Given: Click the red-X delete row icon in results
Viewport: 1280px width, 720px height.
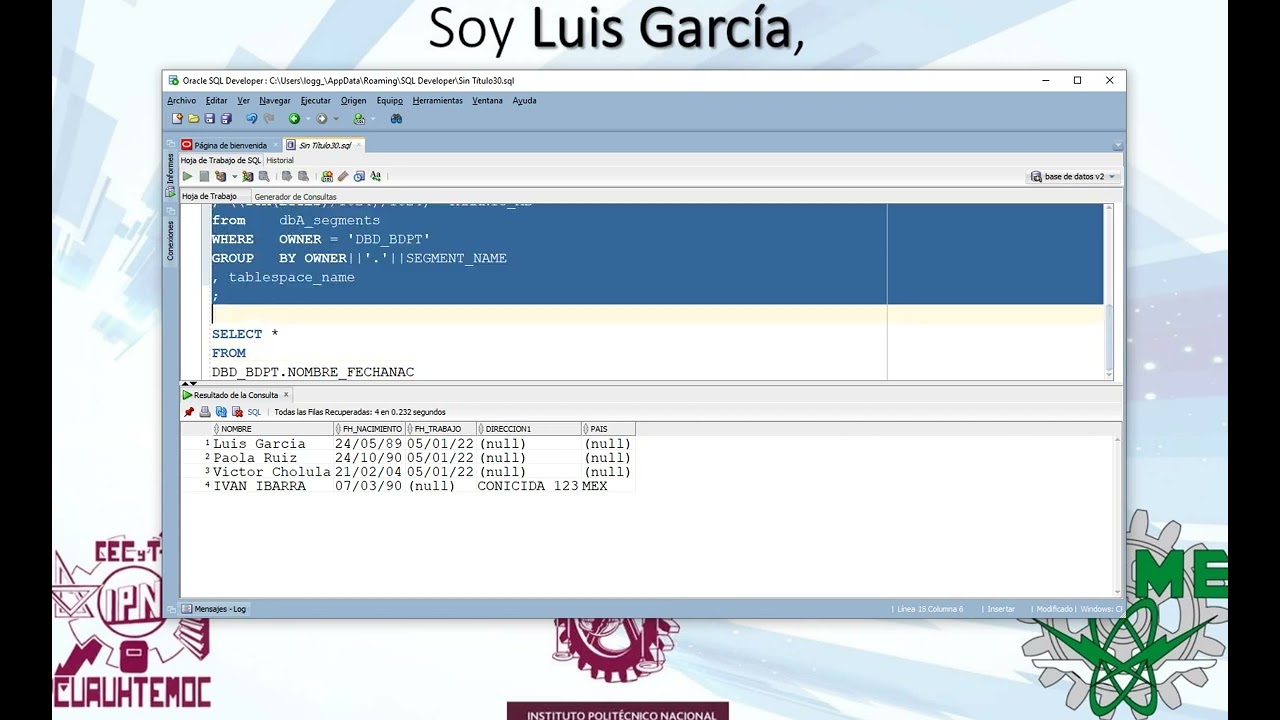Looking at the screenshot, I should tap(237, 412).
